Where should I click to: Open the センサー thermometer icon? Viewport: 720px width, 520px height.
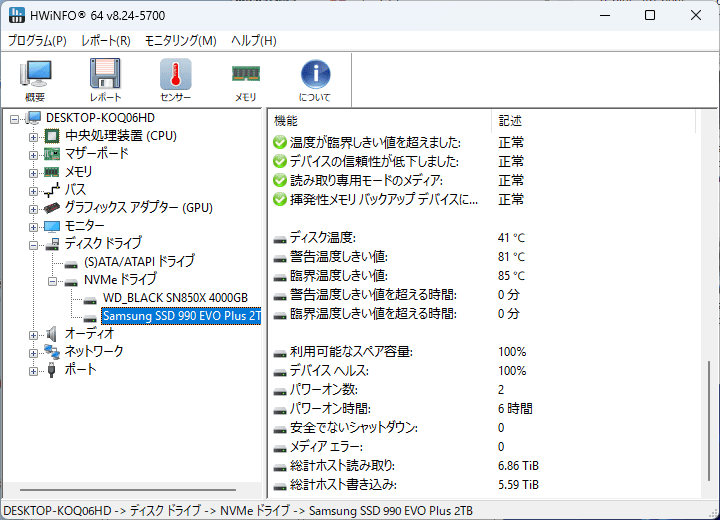coord(175,79)
